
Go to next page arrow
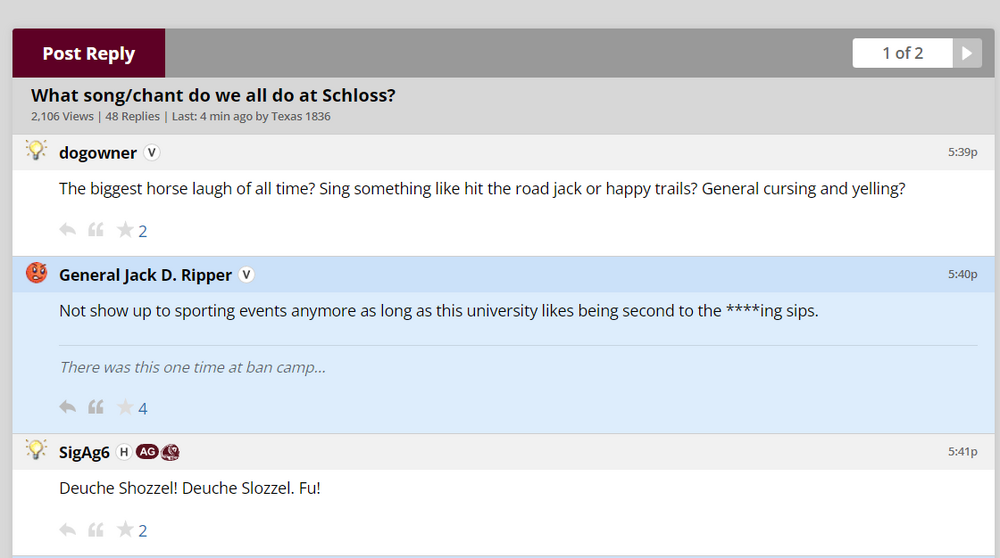pos(966,53)
